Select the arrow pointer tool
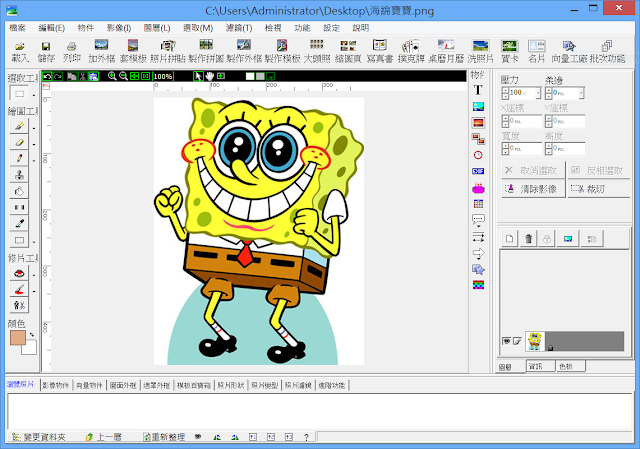Viewport: 640px width, 449px height. coord(198,76)
